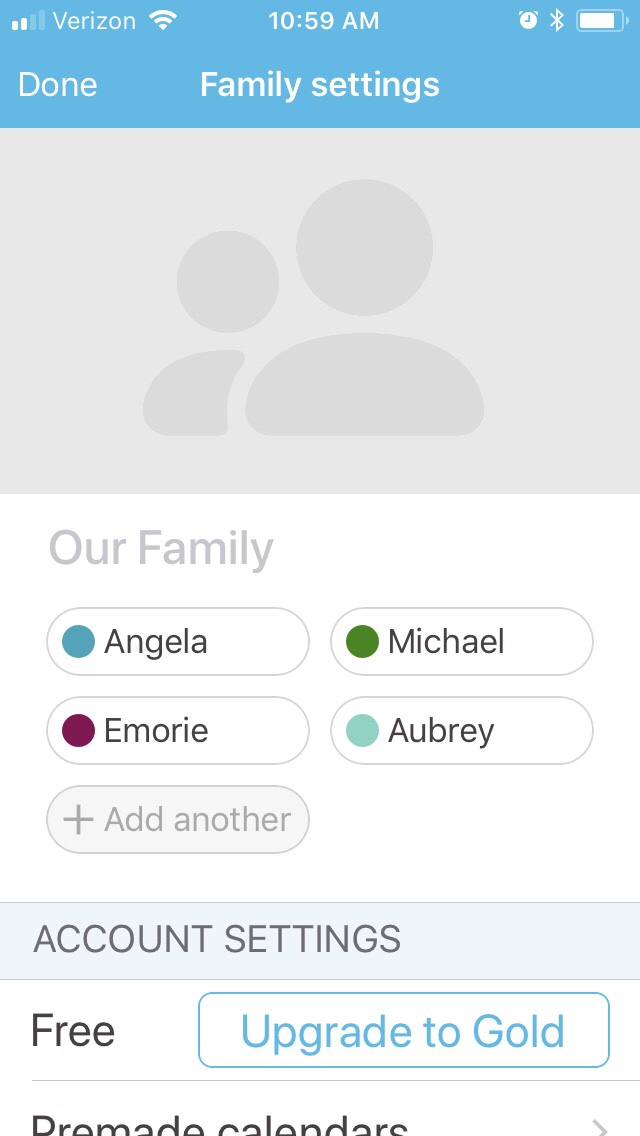Select Michael's green color dot
The image size is (640, 1136).
tap(362, 641)
